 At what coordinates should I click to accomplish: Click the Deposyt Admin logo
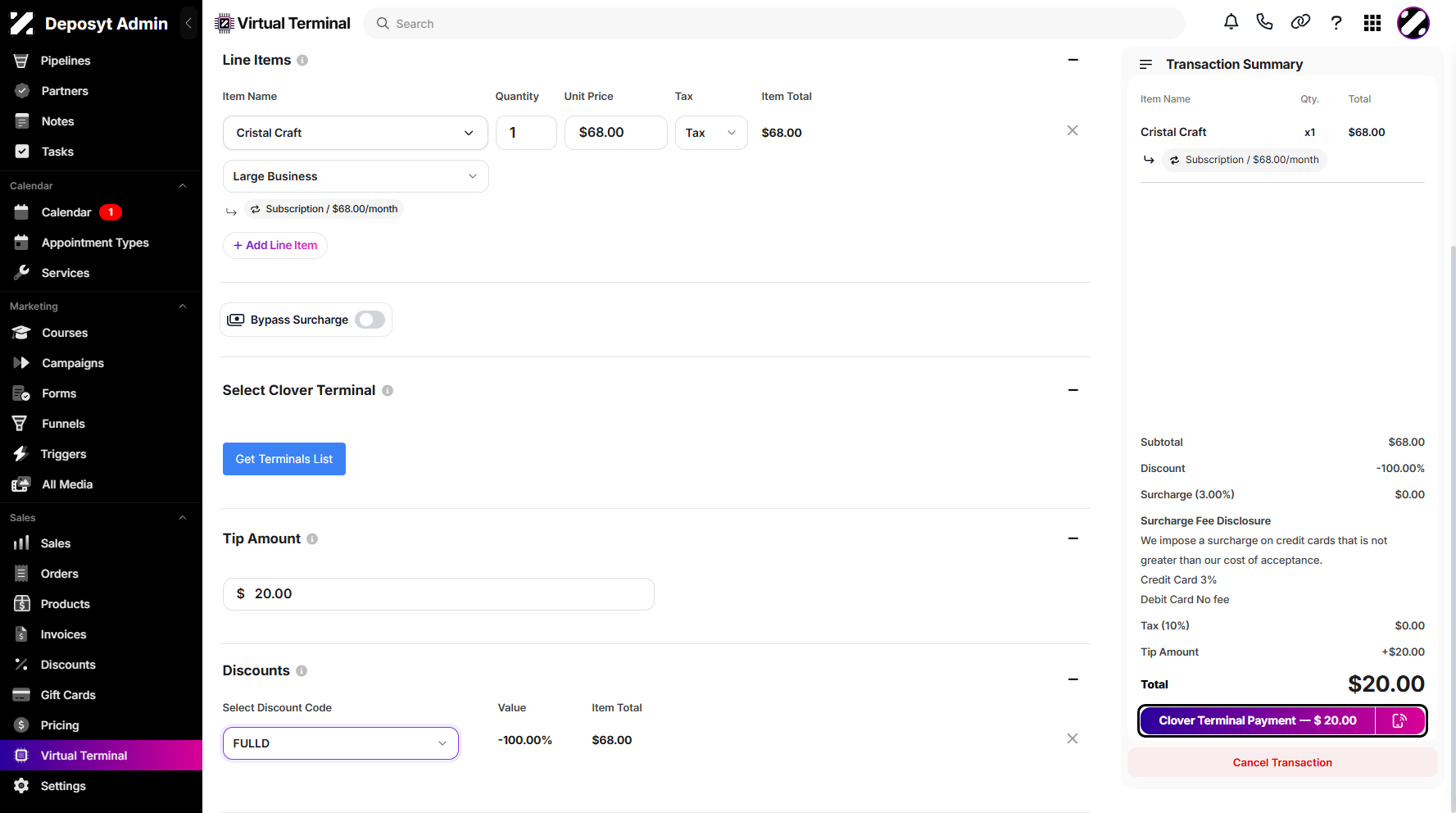click(22, 23)
